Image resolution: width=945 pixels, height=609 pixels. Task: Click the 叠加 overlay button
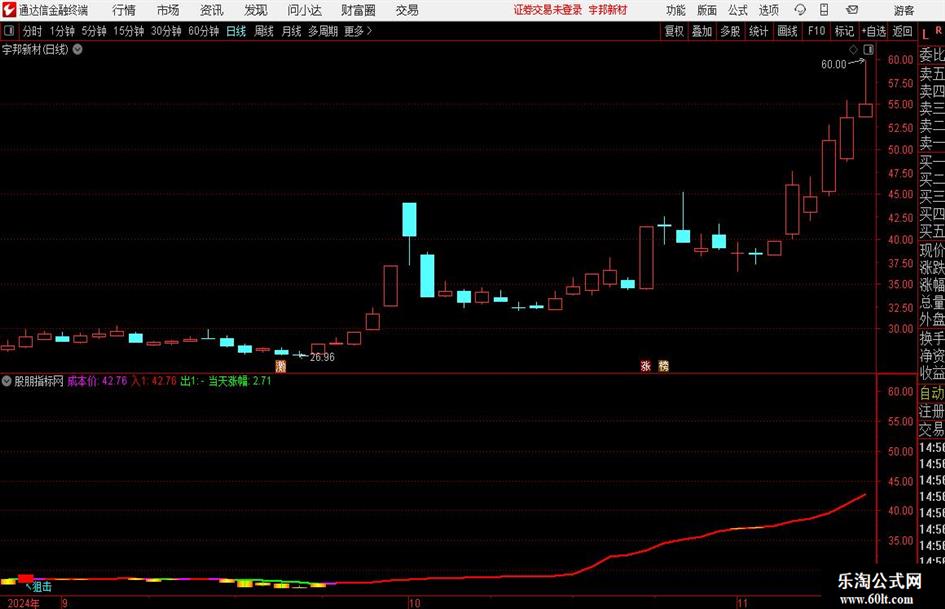[702, 31]
